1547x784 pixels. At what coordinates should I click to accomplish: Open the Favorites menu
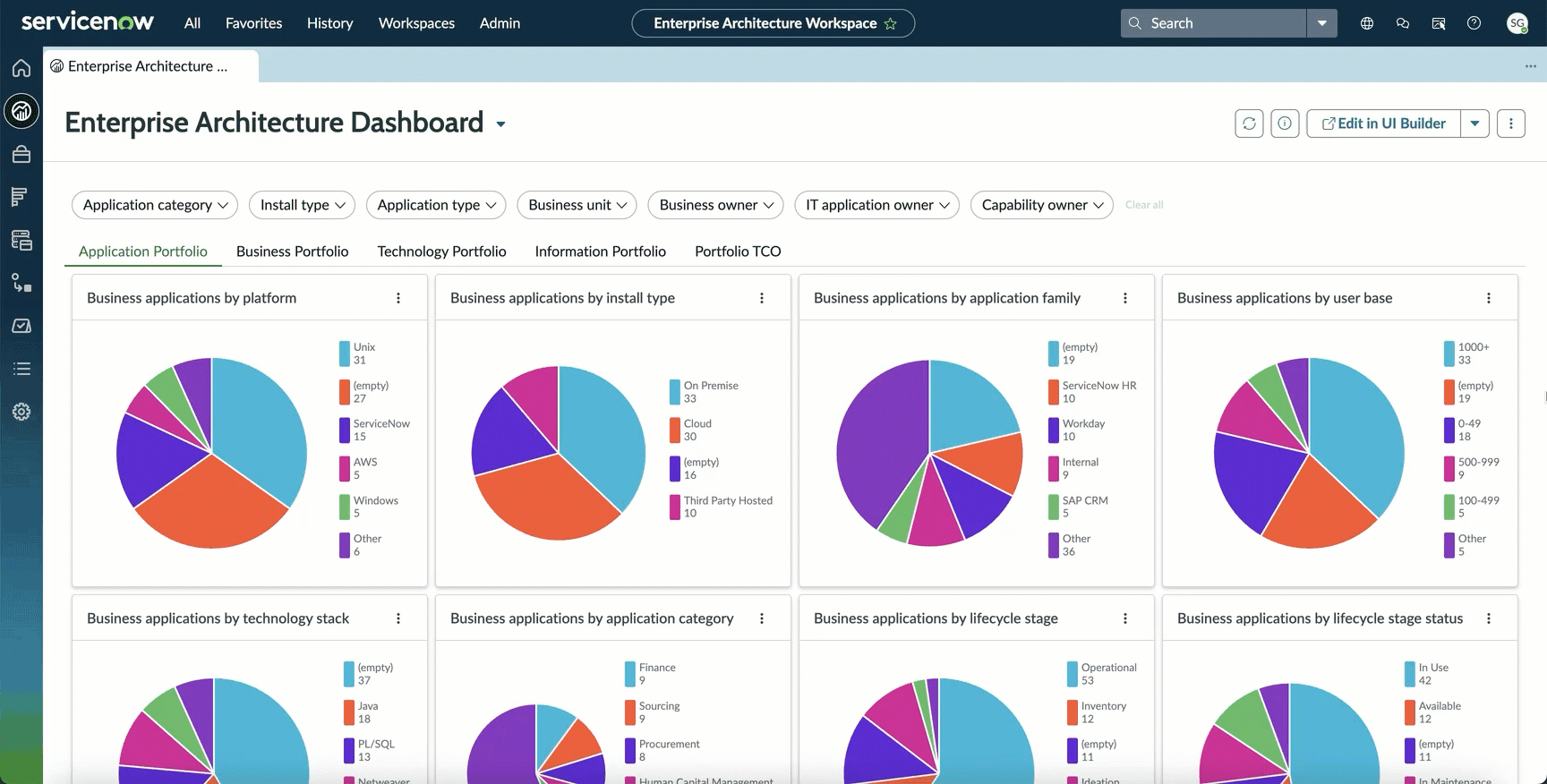coord(253,23)
